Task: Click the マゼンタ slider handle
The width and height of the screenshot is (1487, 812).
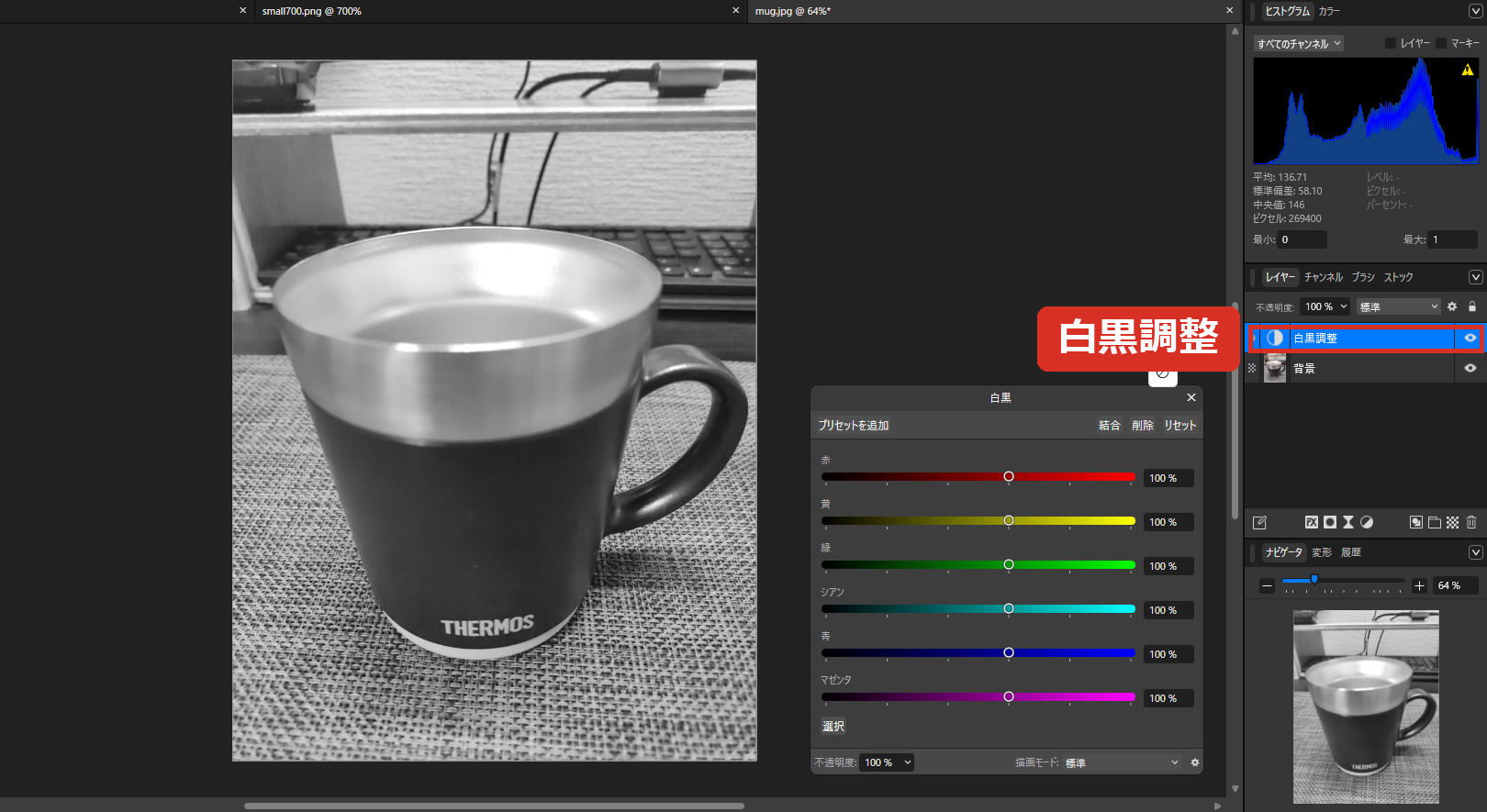Action: (1009, 696)
